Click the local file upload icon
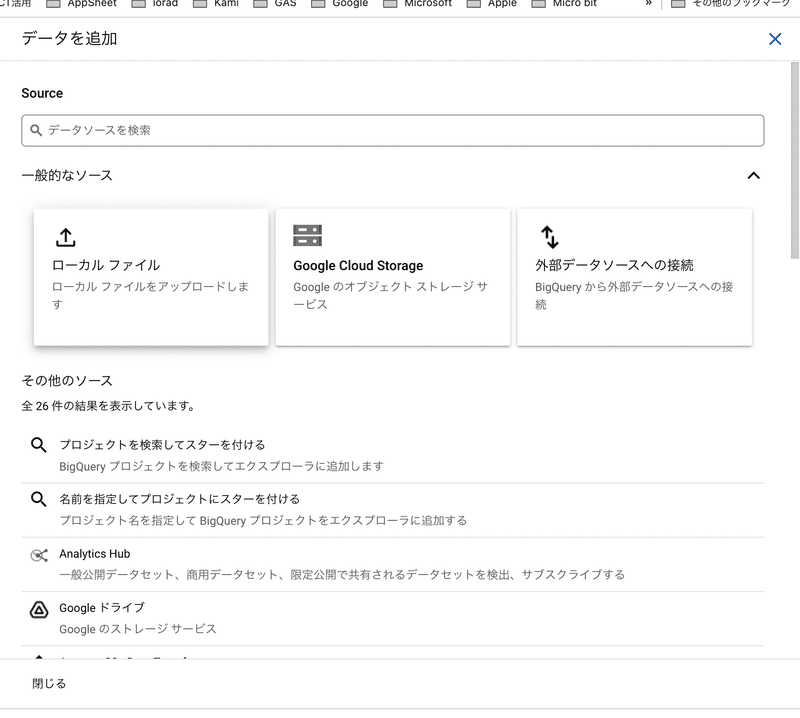800x718 pixels. (x=65, y=237)
